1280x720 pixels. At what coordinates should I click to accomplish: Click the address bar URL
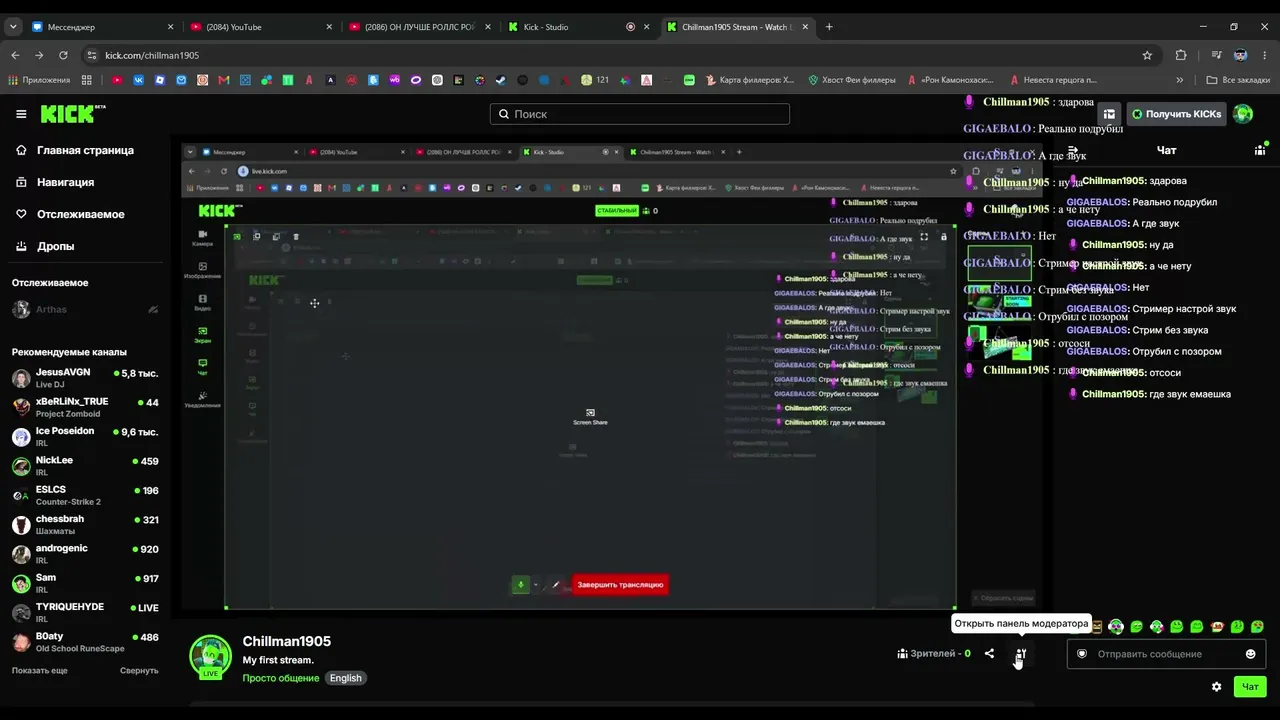click(x=152, y=55)
